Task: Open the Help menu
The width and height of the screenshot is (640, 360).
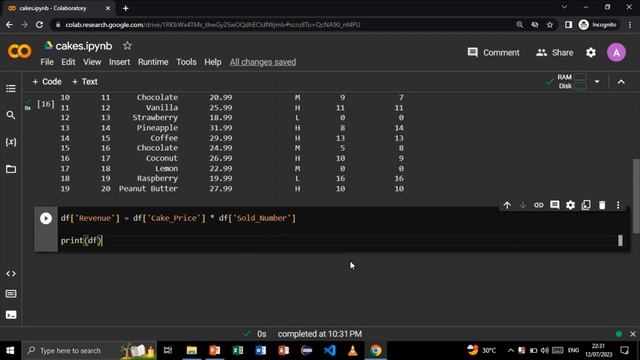Action: (x=213, y=62)
